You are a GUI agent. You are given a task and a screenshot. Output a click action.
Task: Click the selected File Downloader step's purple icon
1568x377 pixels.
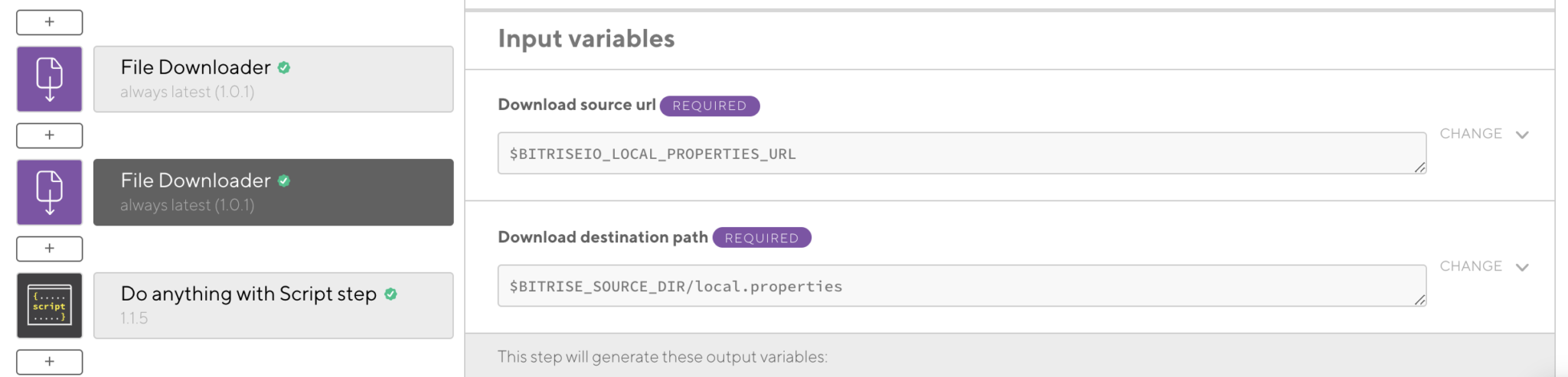50,192
